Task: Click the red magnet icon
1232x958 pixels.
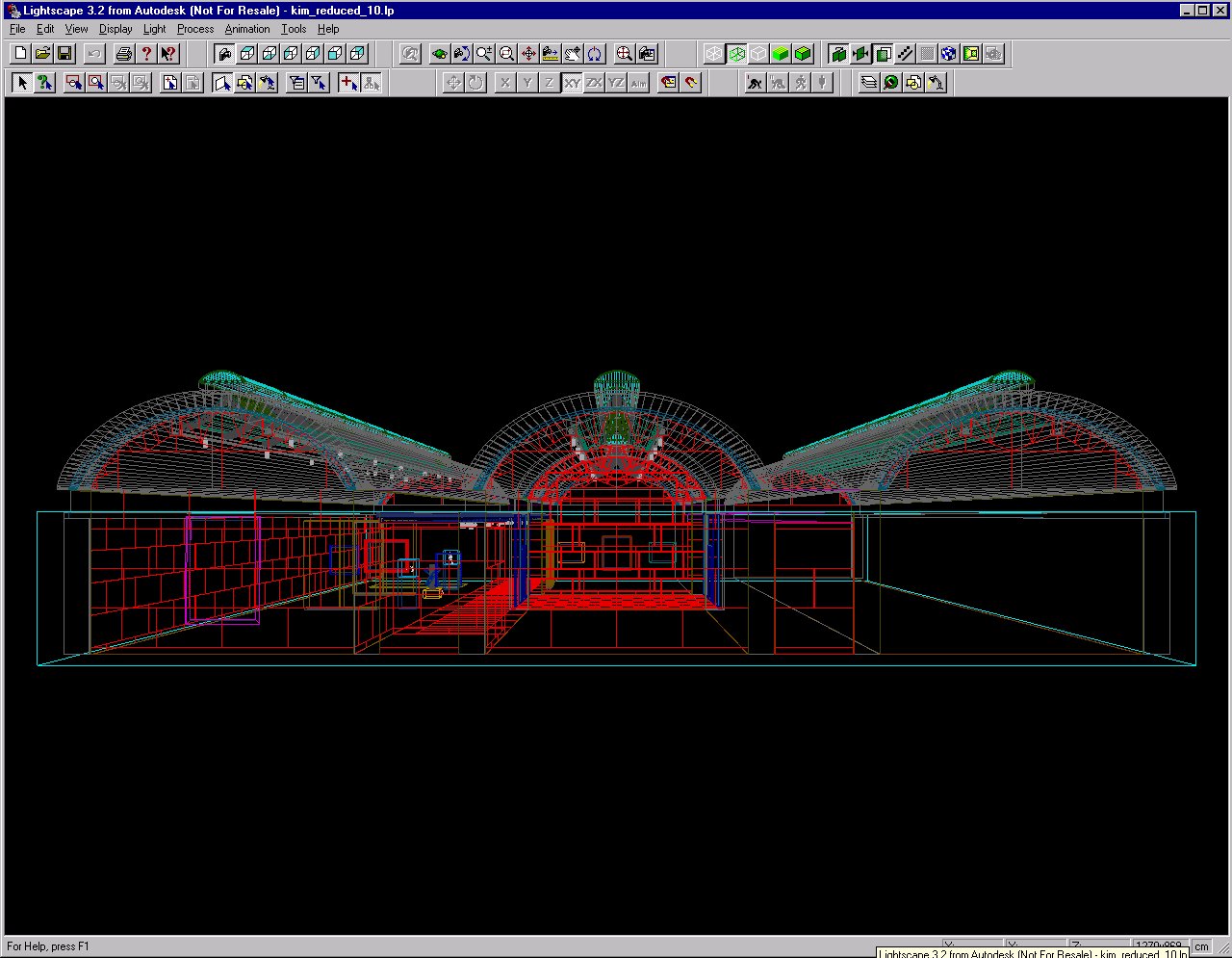Action: pos(691,83)
